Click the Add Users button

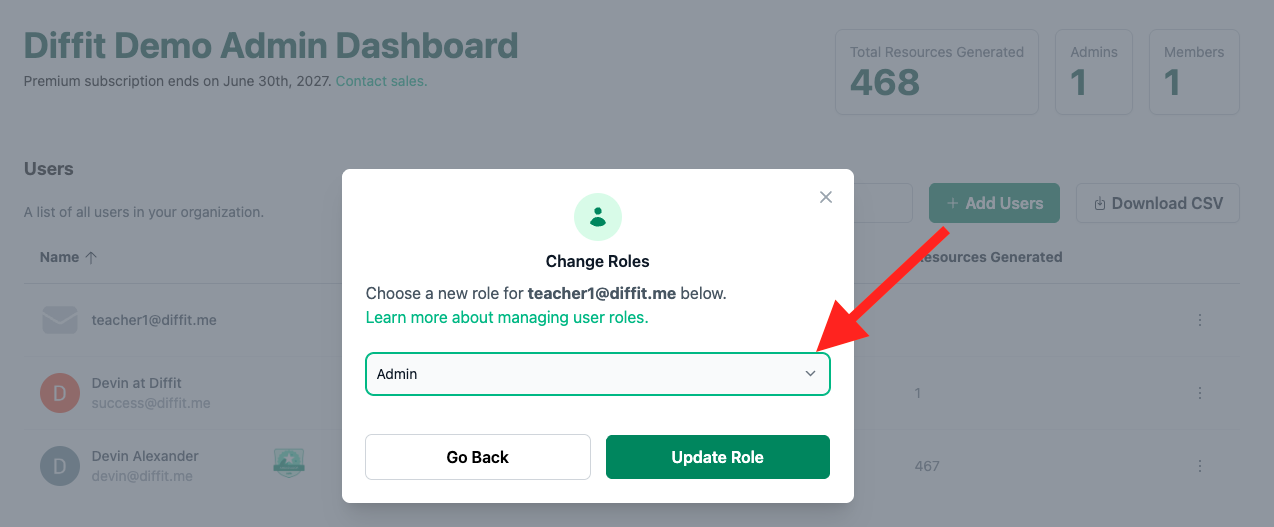pyautogui.click(x=994, y=203)
